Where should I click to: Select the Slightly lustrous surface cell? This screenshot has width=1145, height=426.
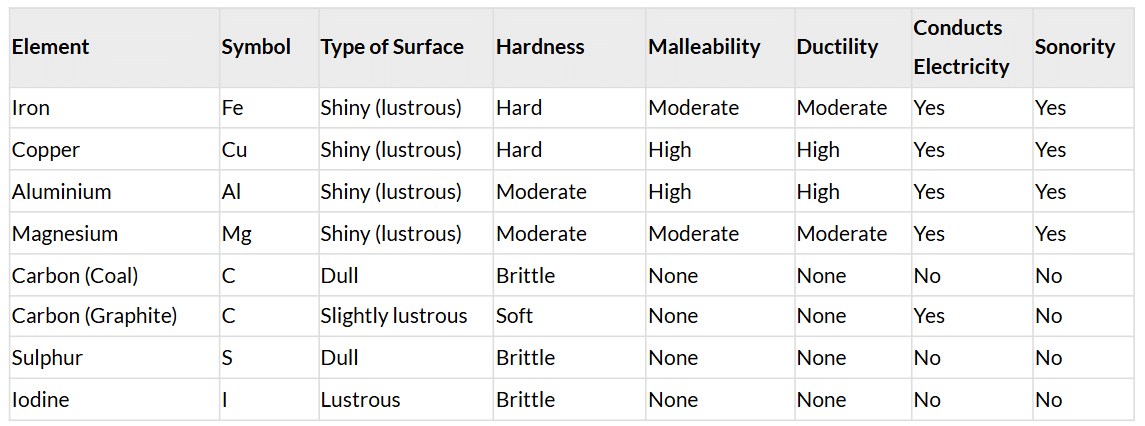pos(394,316)
